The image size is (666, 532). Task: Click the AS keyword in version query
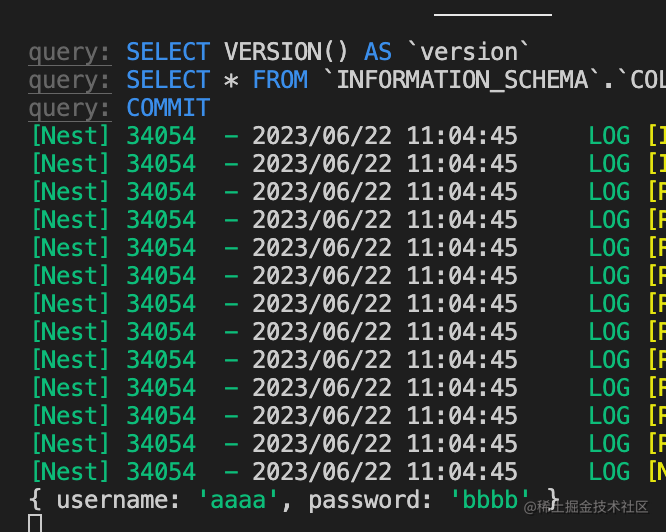[x=378, y=51]
